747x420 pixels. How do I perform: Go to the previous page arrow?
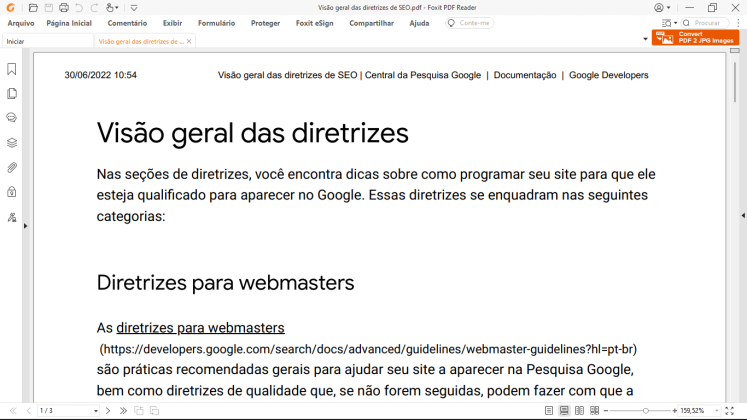point(29,410)
